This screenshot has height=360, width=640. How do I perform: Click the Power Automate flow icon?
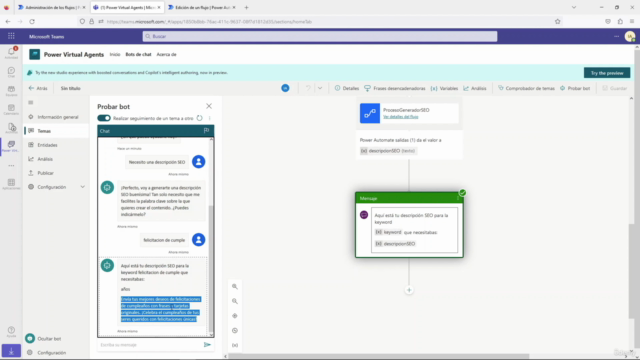tap(370, 113)
